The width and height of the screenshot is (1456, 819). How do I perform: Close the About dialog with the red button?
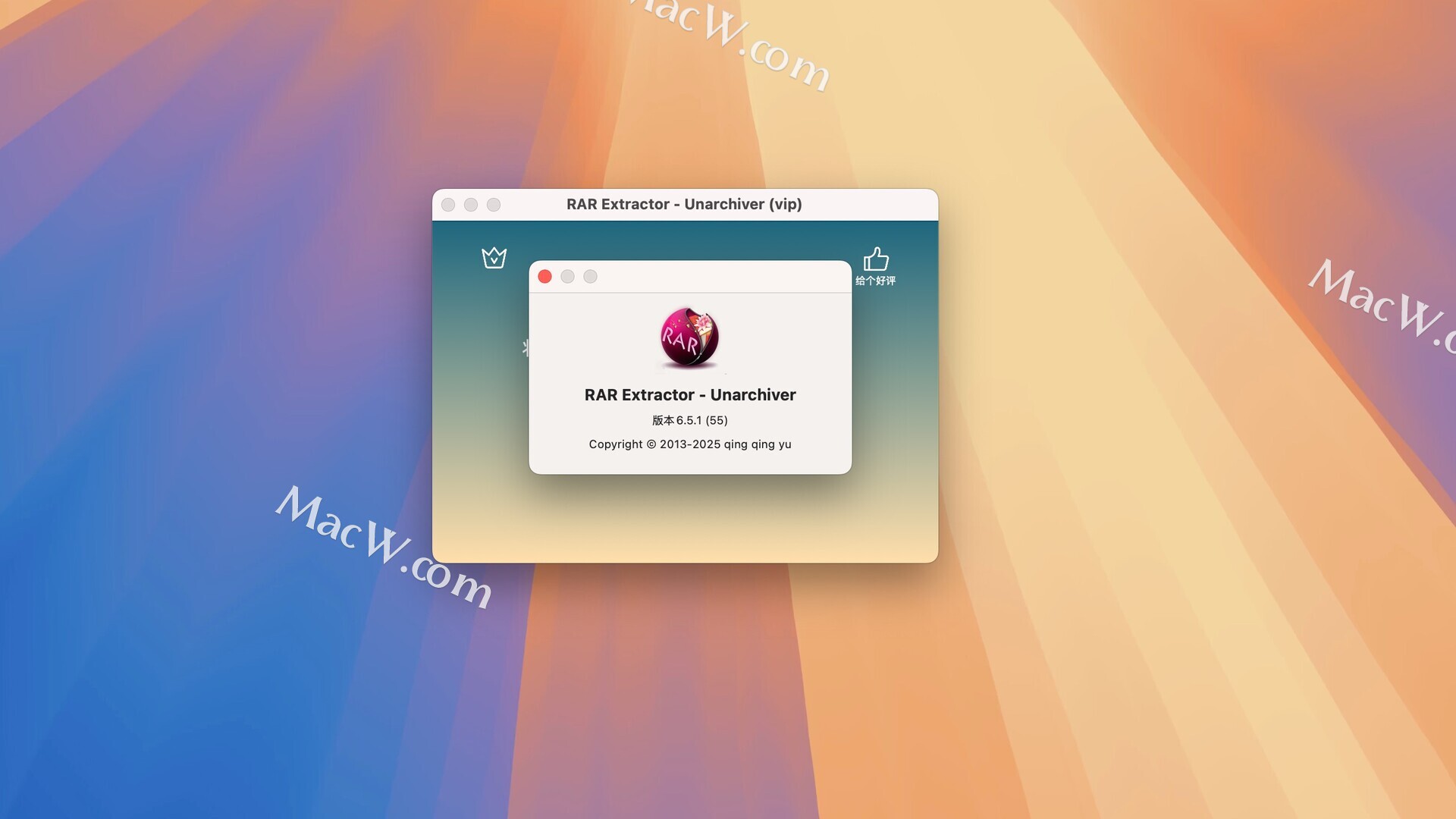[x=544, y=277]
